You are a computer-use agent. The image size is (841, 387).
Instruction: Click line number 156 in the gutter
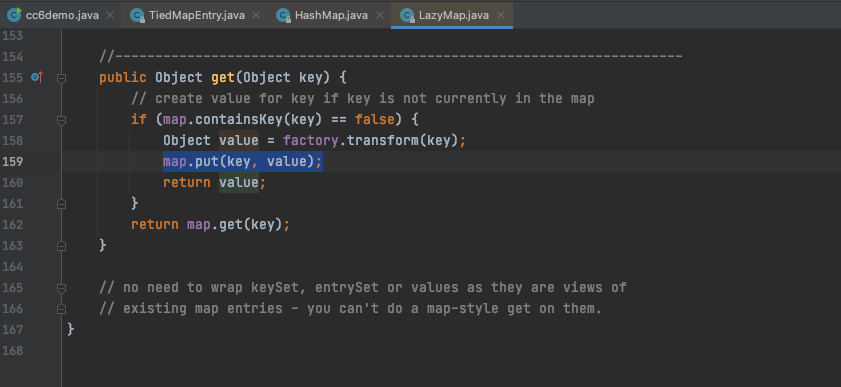click(x=12, y=99)
